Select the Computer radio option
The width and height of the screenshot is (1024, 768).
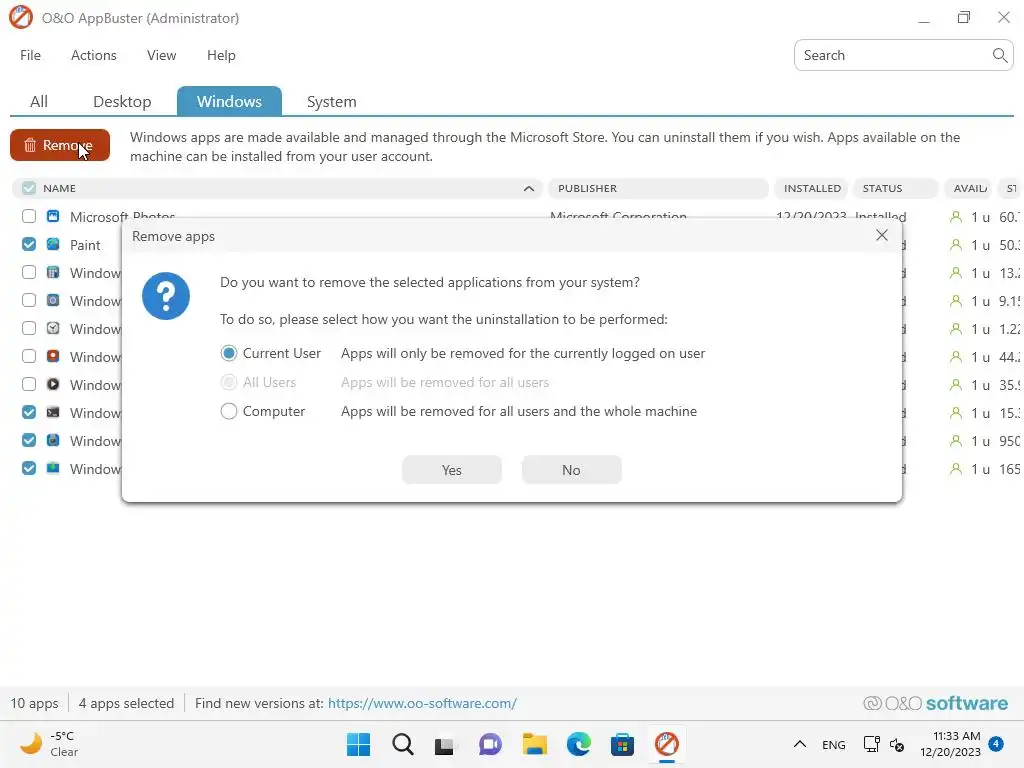coord(229,411)
